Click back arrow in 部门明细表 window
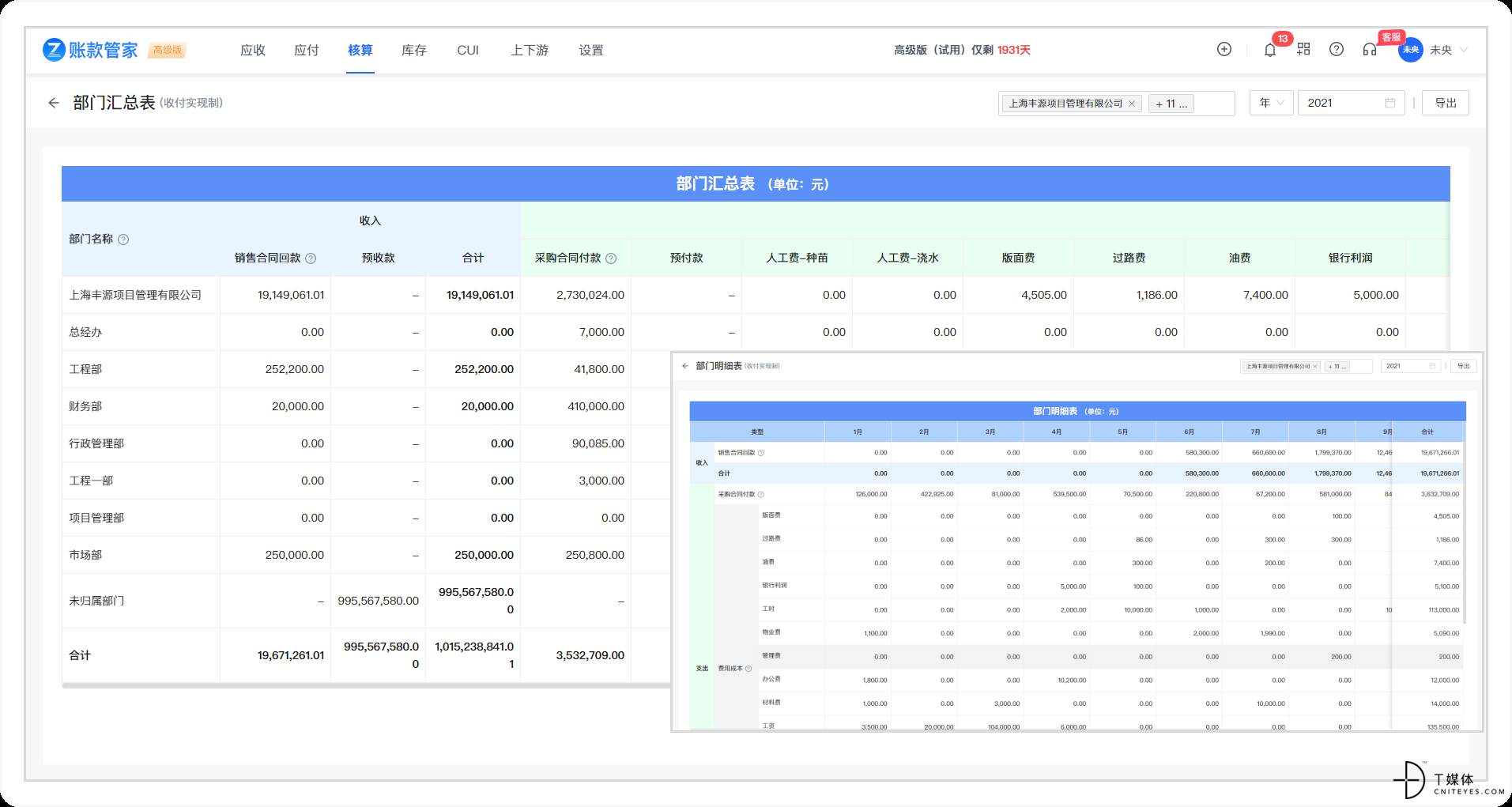1512x807 pixels. [685, 366]
